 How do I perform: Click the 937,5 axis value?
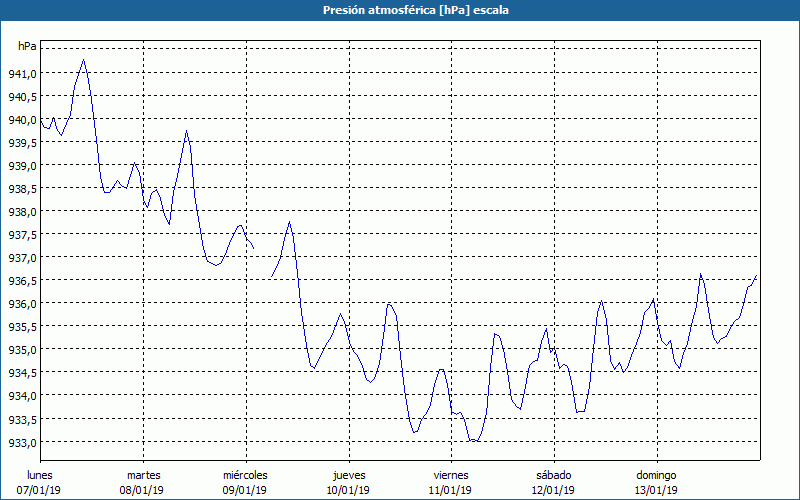coord(22,235)
